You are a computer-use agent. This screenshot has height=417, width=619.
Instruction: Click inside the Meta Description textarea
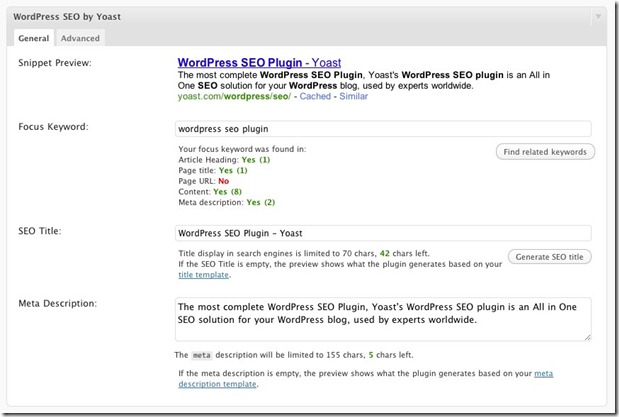[x=383, y=319]
